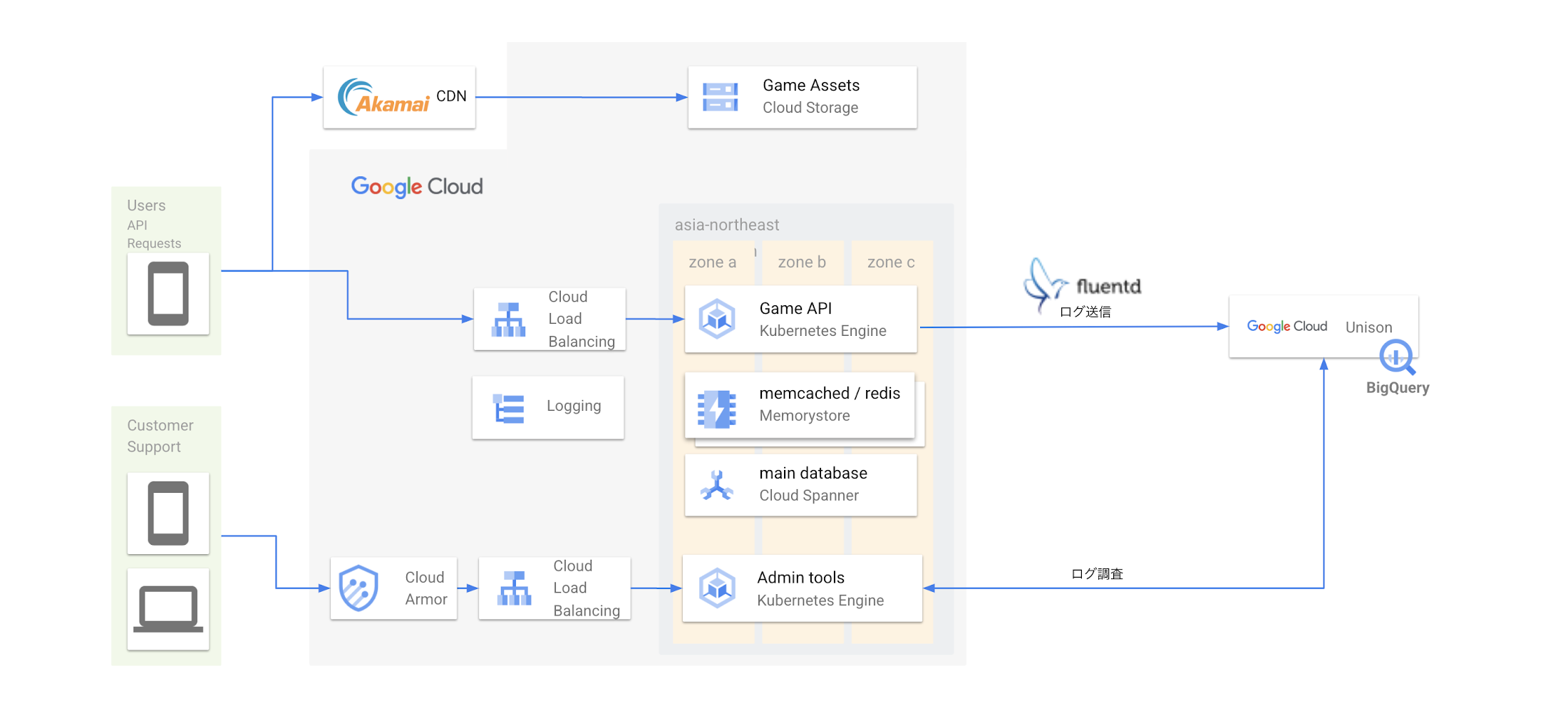The image size is (1568, 721).
Task: Click the 'asia-northeast' region label
Action: tap(727, 225)
